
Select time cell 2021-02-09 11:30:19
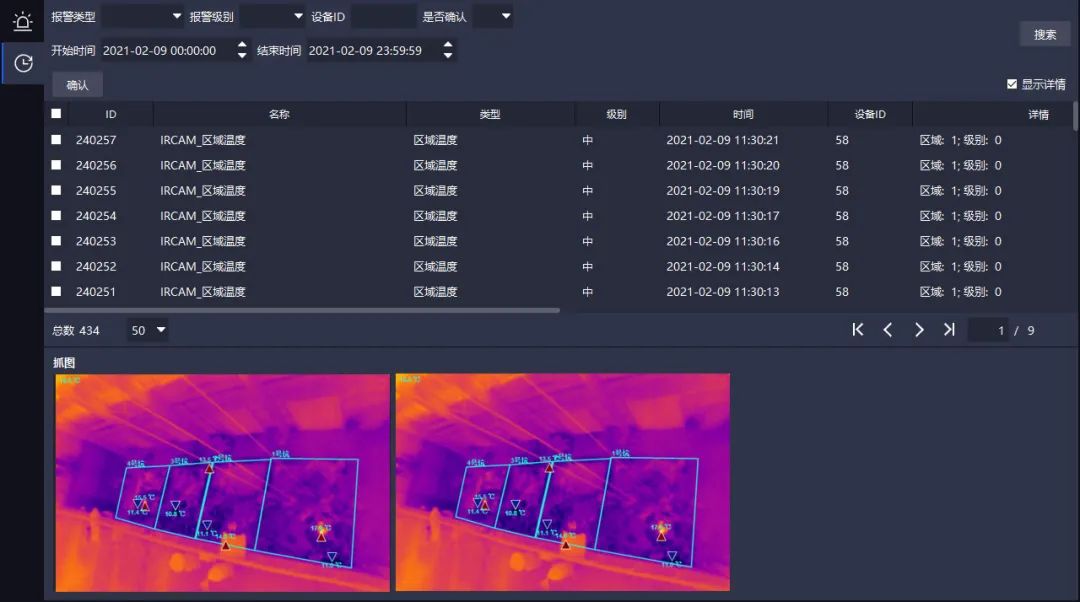[x=723, y=190]
